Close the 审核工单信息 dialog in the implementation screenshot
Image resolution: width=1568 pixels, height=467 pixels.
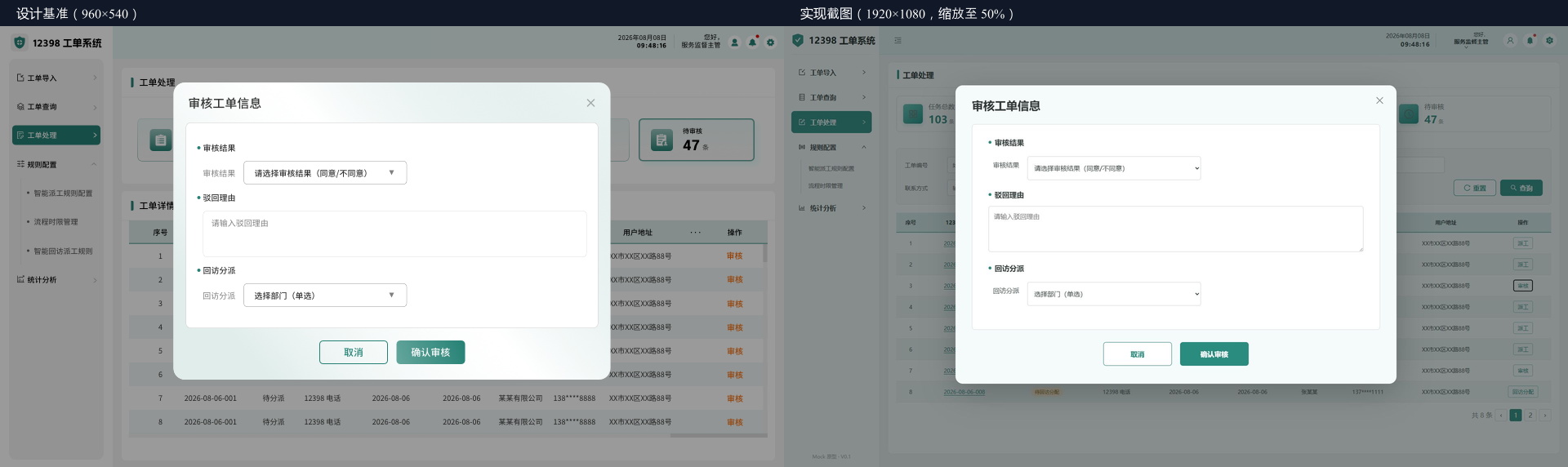(x=1379, y=100)
